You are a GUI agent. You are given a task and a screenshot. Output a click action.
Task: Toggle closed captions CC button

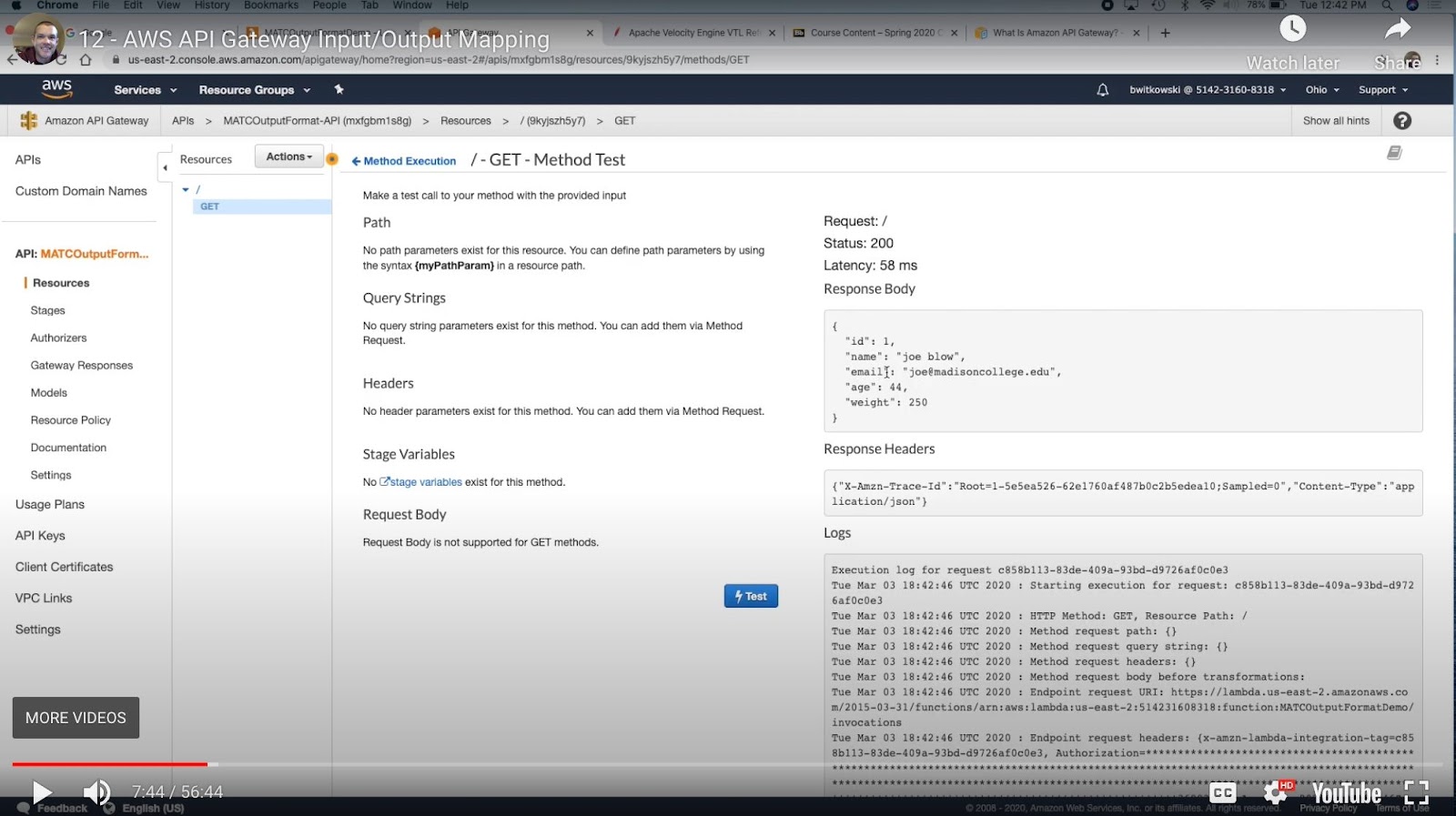click(1223, 792)
